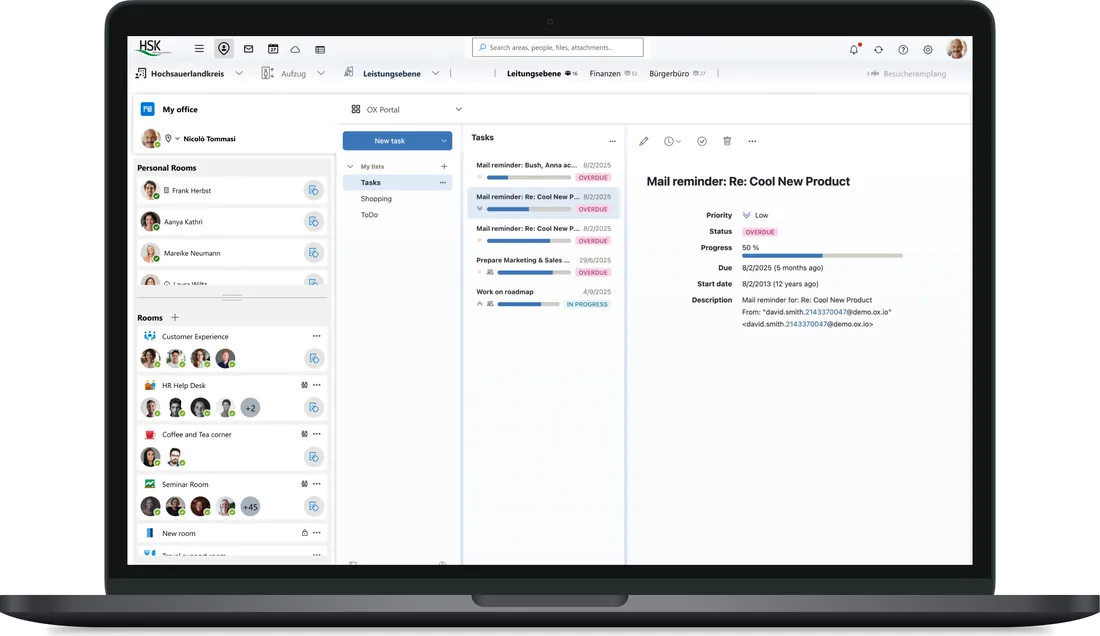Check notifications via the bell icon

854,49
